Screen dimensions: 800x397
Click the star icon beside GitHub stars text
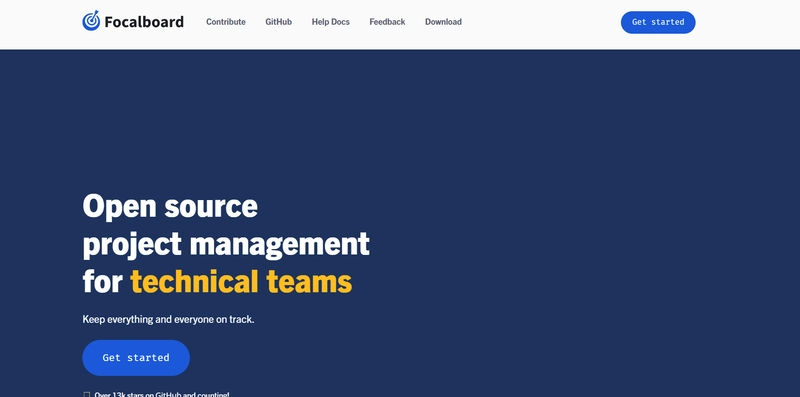tap(86, 394)
